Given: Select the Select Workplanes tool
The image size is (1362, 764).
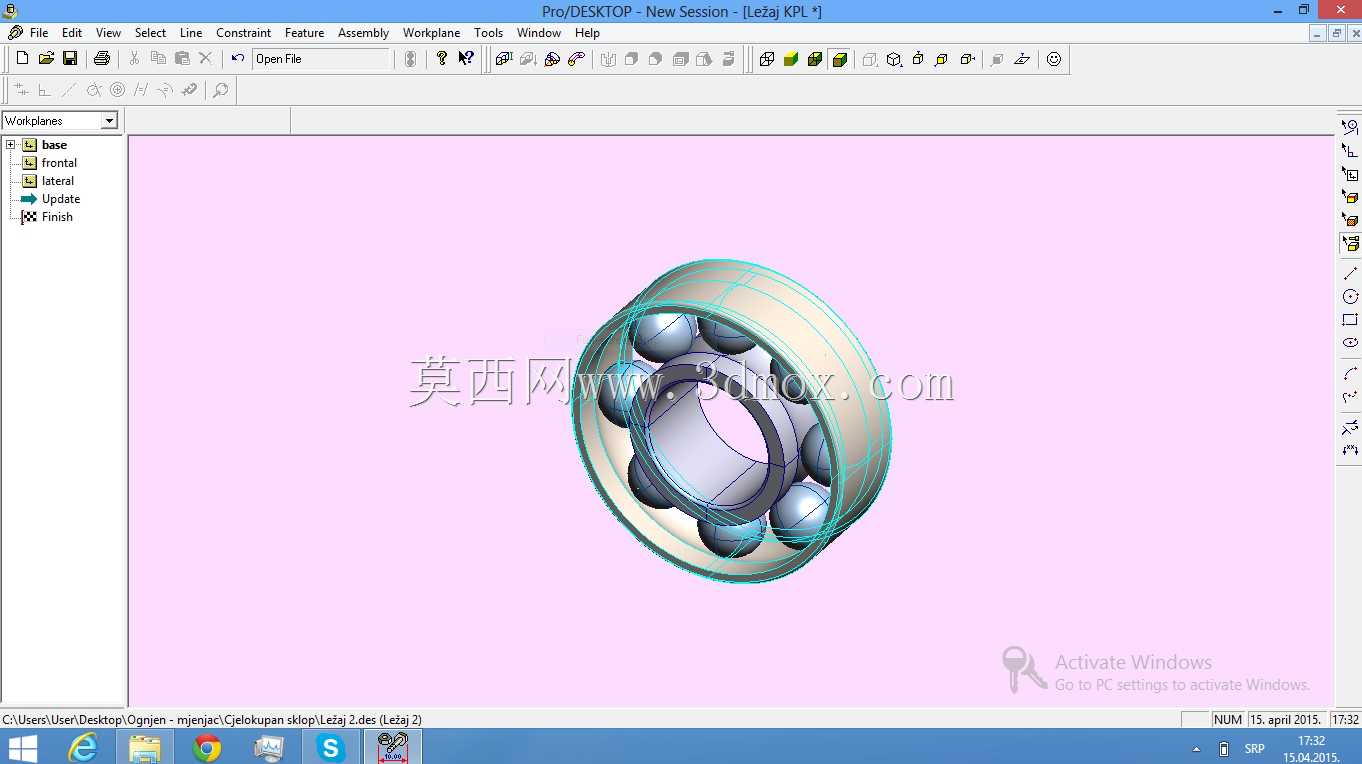Looking at the screenshot, I should tap(1350, 173).
